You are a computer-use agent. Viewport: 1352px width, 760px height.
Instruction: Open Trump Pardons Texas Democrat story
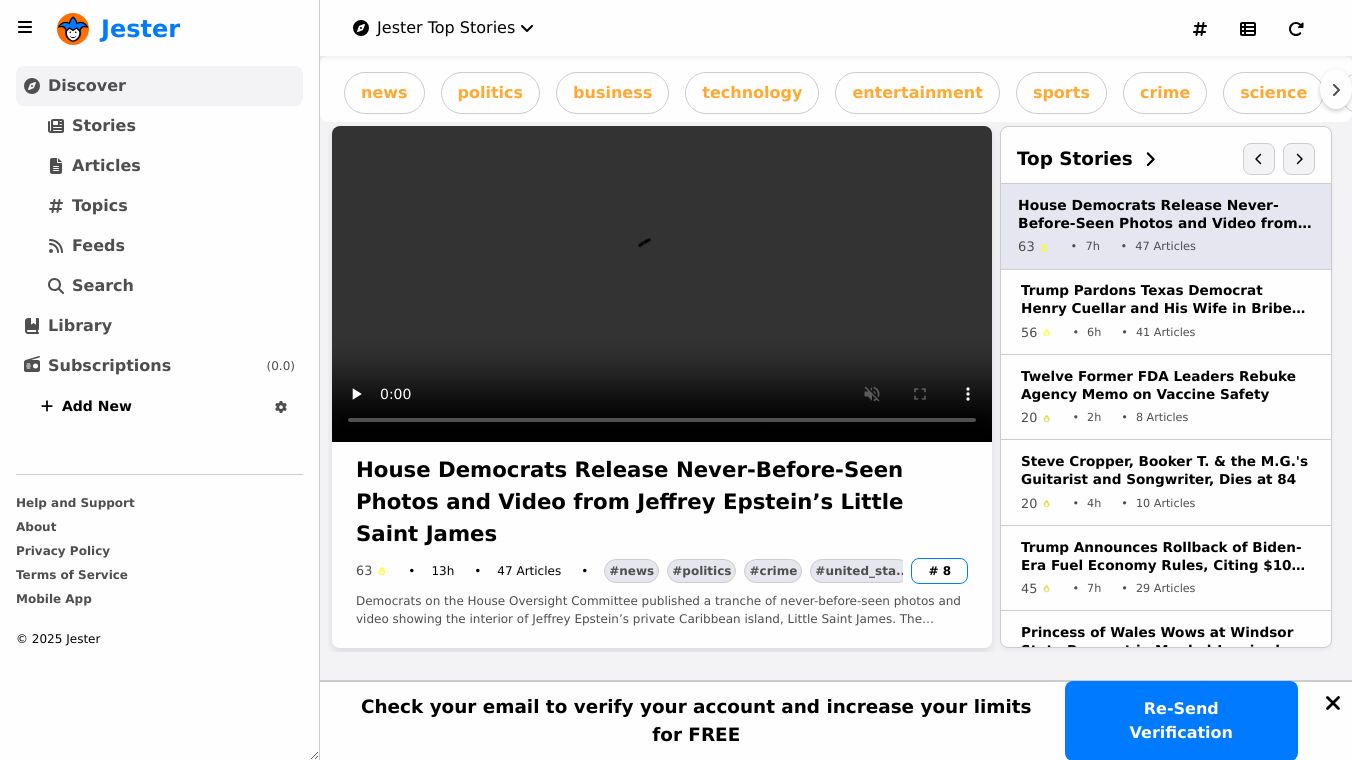[x=1166, y=312]
